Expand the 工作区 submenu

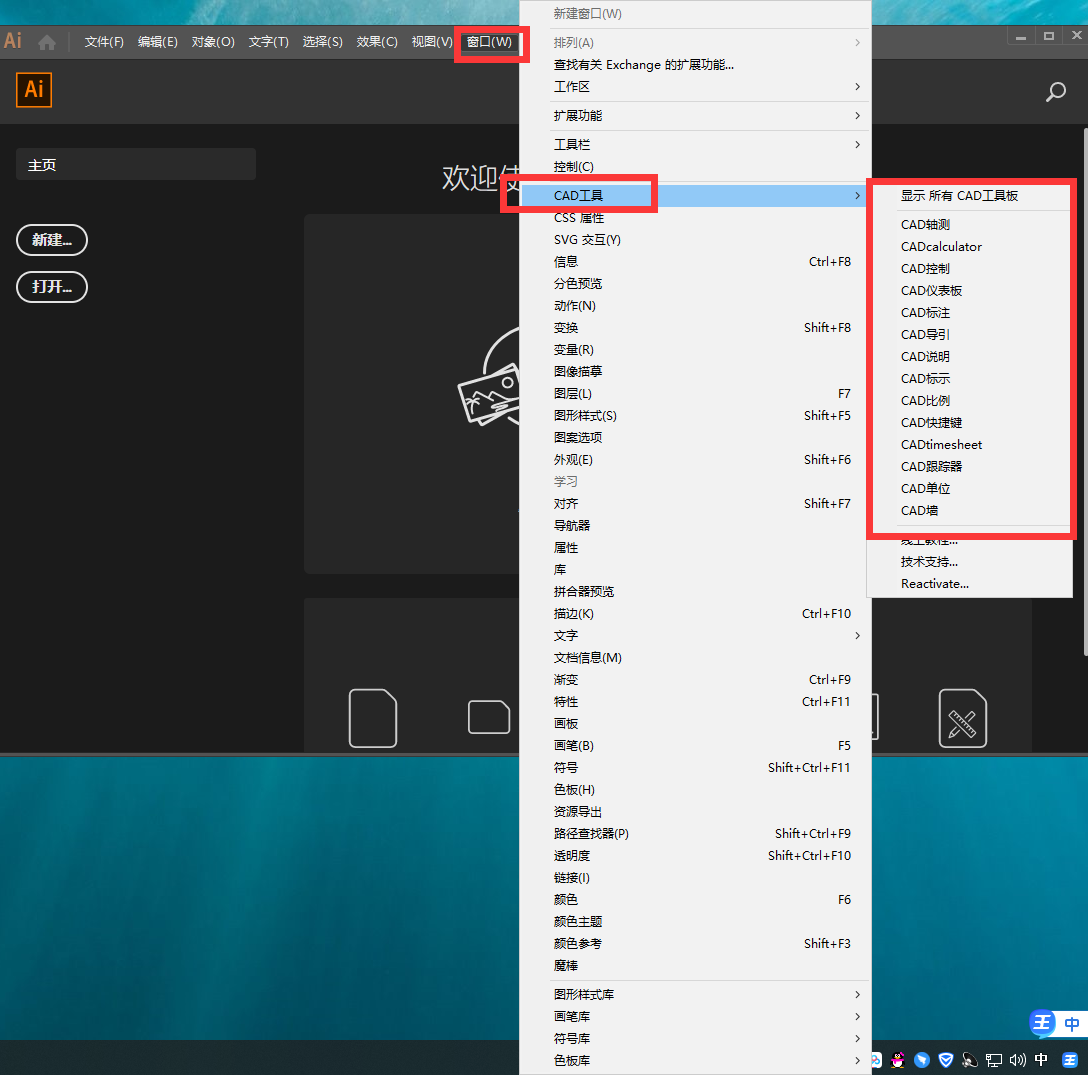click(695, 87)
